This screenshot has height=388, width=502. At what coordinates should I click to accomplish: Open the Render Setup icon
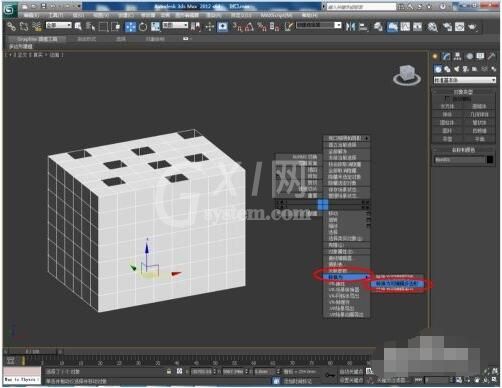click(447, 27)
